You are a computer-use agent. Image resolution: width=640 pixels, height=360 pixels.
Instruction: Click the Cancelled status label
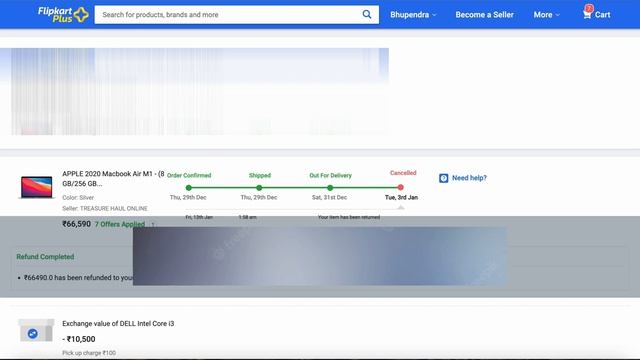(x=403, y=173)
